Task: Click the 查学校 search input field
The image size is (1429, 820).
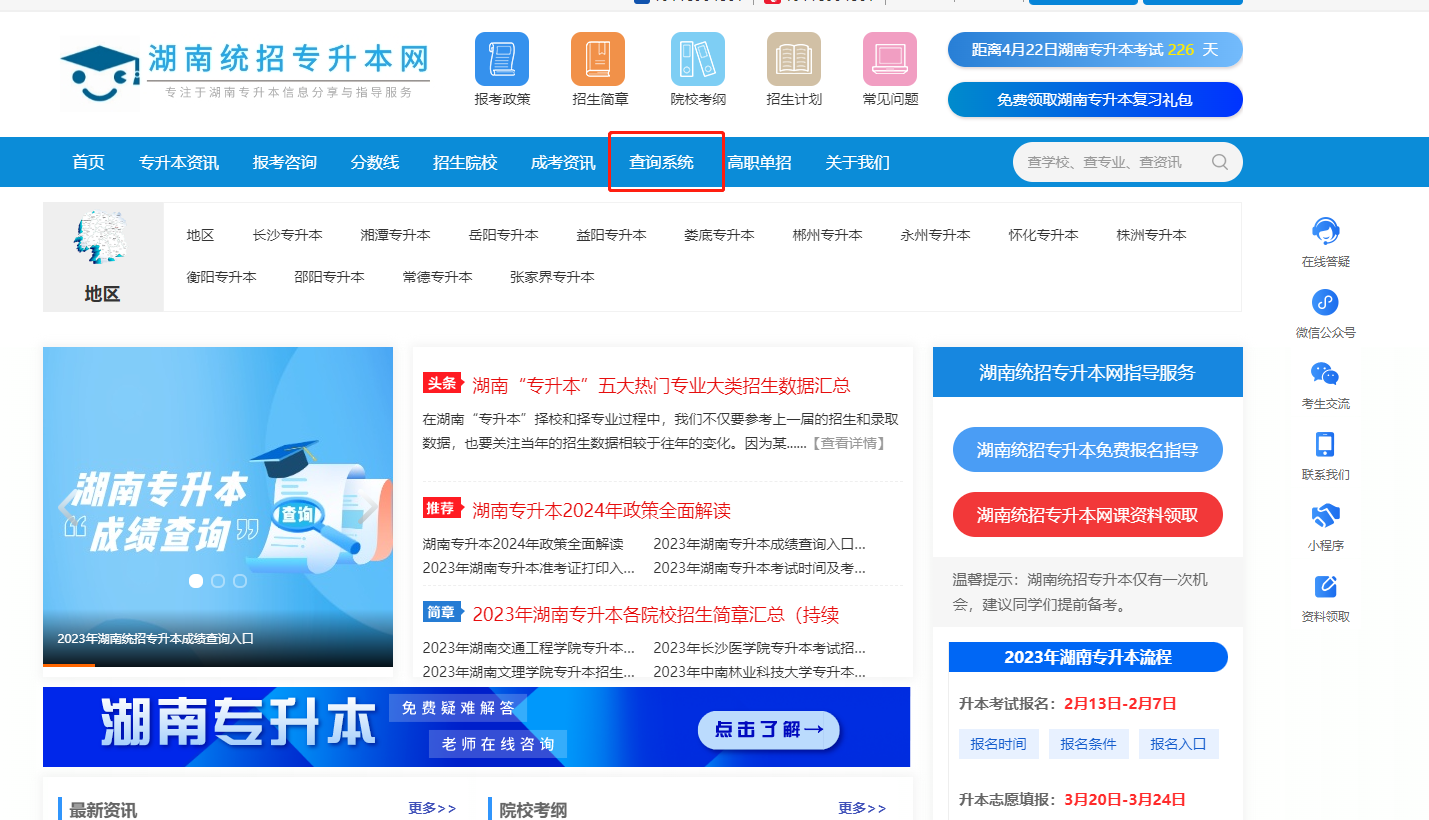Action: [1105, 162]
